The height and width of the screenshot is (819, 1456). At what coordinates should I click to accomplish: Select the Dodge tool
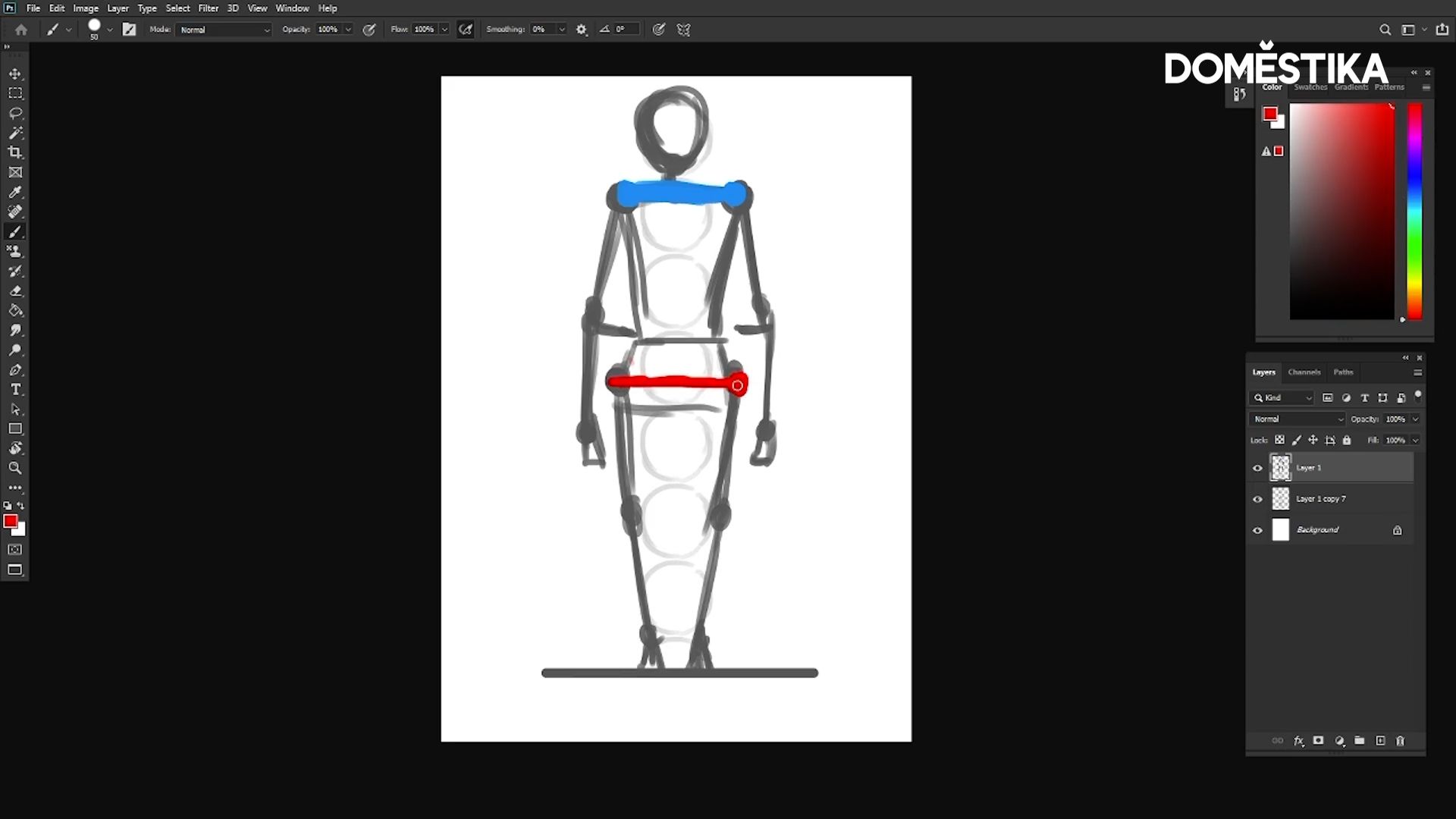15,350
